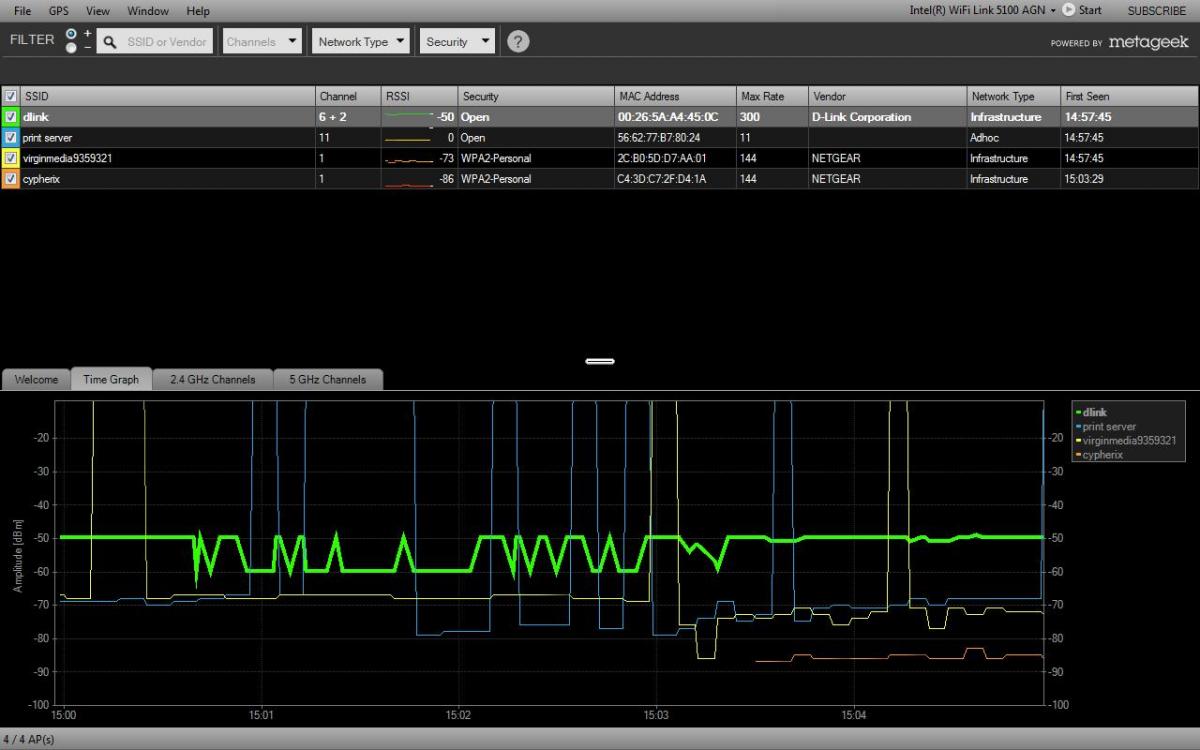Click MAC address 56:62:77:B7:80:24
The height and width of the screenshot is (750, 1200).
click(658, 138)
